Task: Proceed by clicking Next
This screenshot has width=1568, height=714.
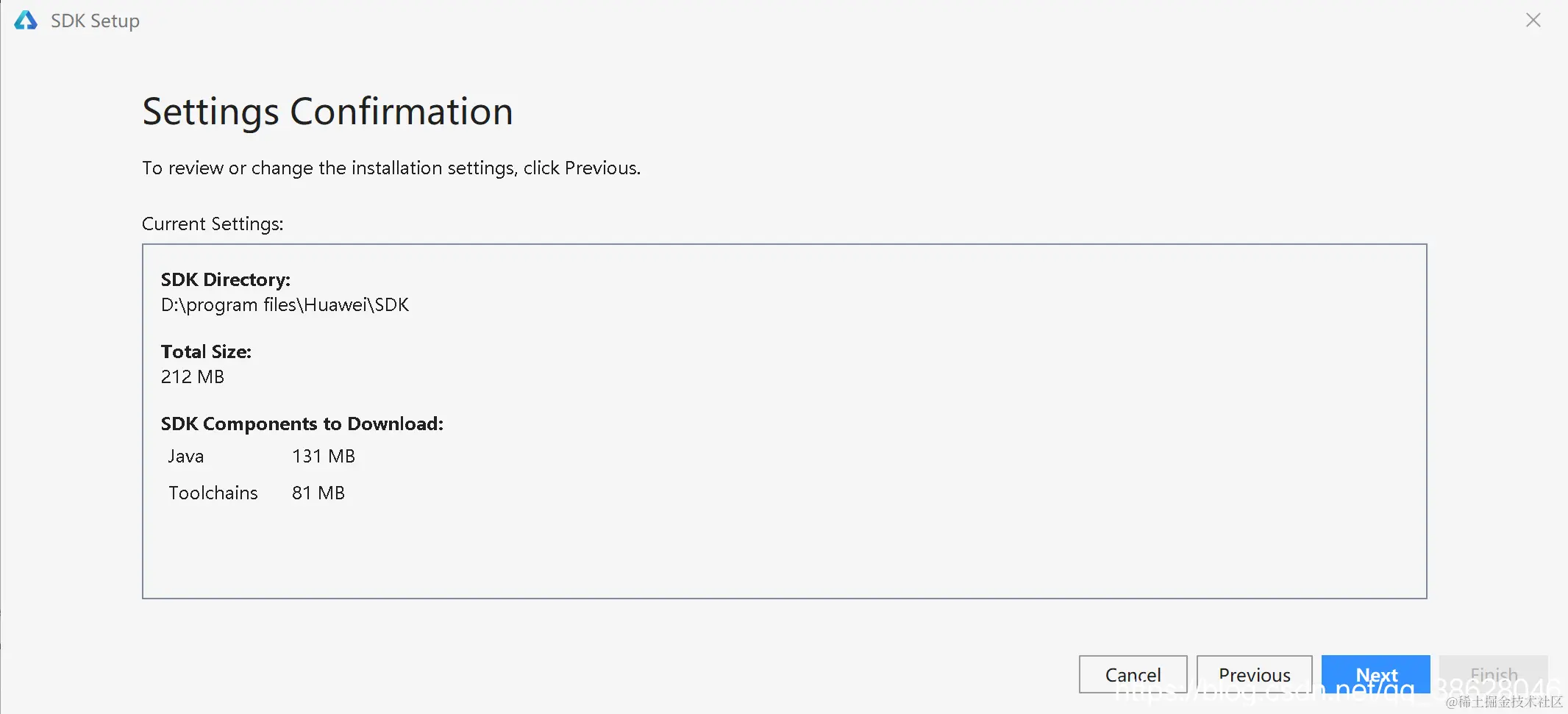Action: 1375,673
